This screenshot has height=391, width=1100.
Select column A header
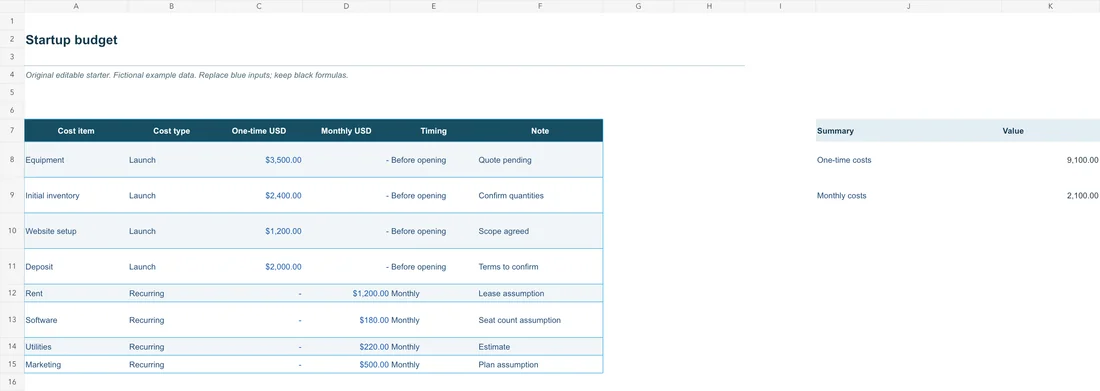pos(76,6)
